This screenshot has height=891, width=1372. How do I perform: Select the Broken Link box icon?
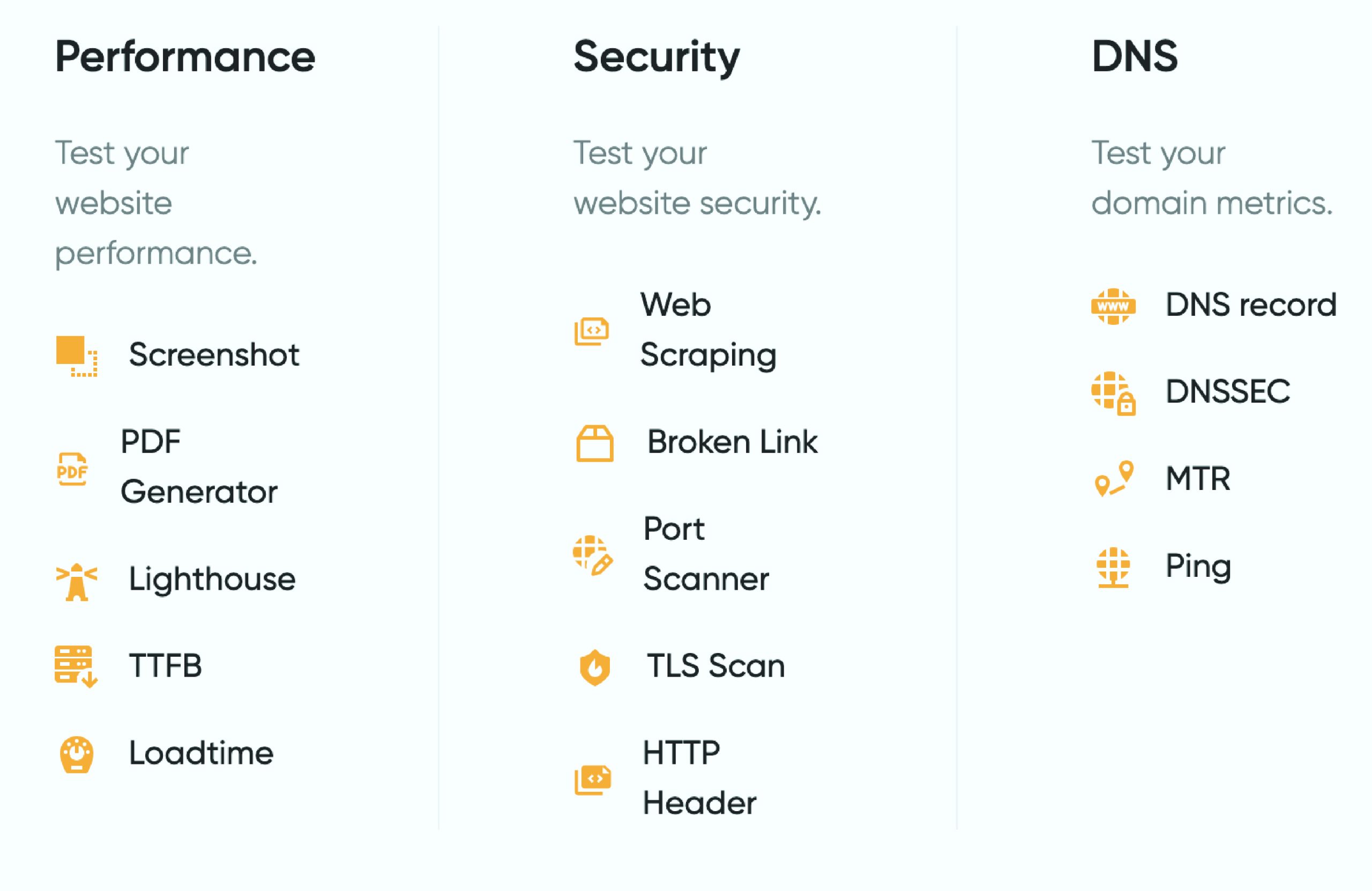(594, 443)
